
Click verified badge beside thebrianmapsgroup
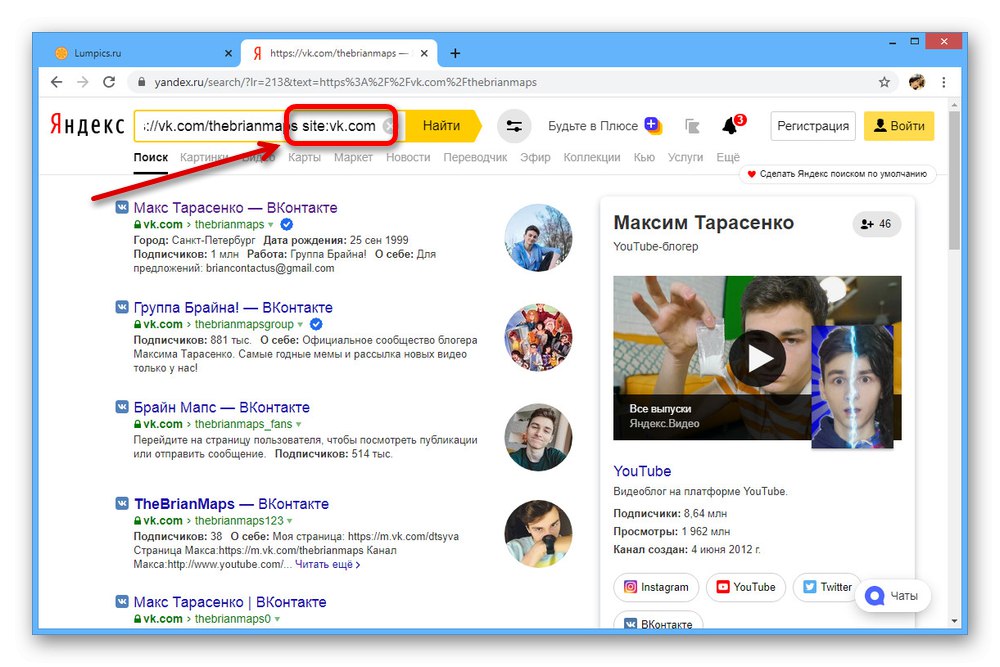coord(316,323)
